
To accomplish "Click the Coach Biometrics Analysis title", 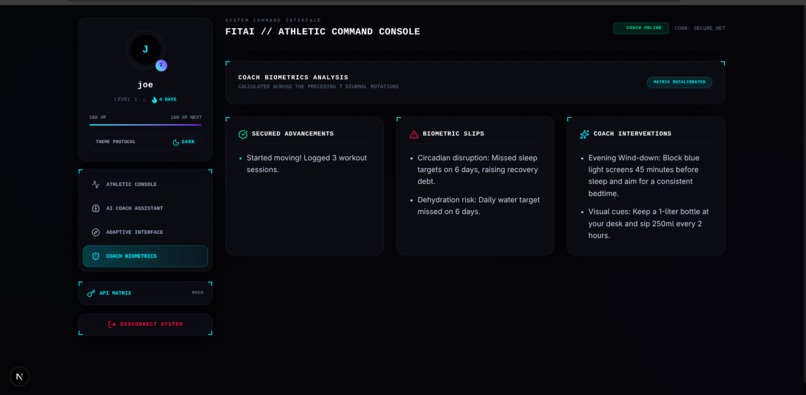I will [293, 78].
